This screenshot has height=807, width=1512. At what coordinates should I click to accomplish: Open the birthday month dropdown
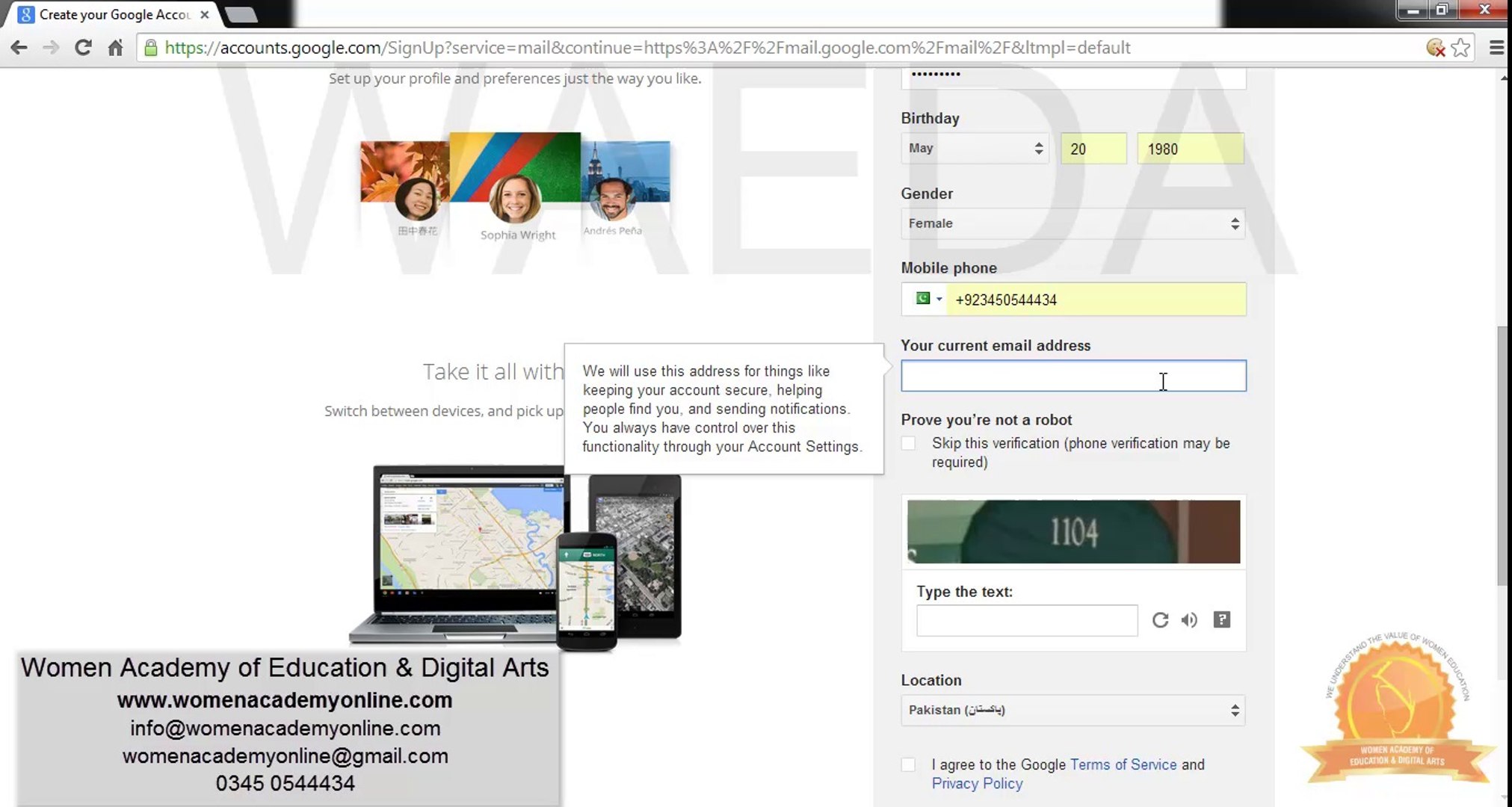(x=974, y=148)
